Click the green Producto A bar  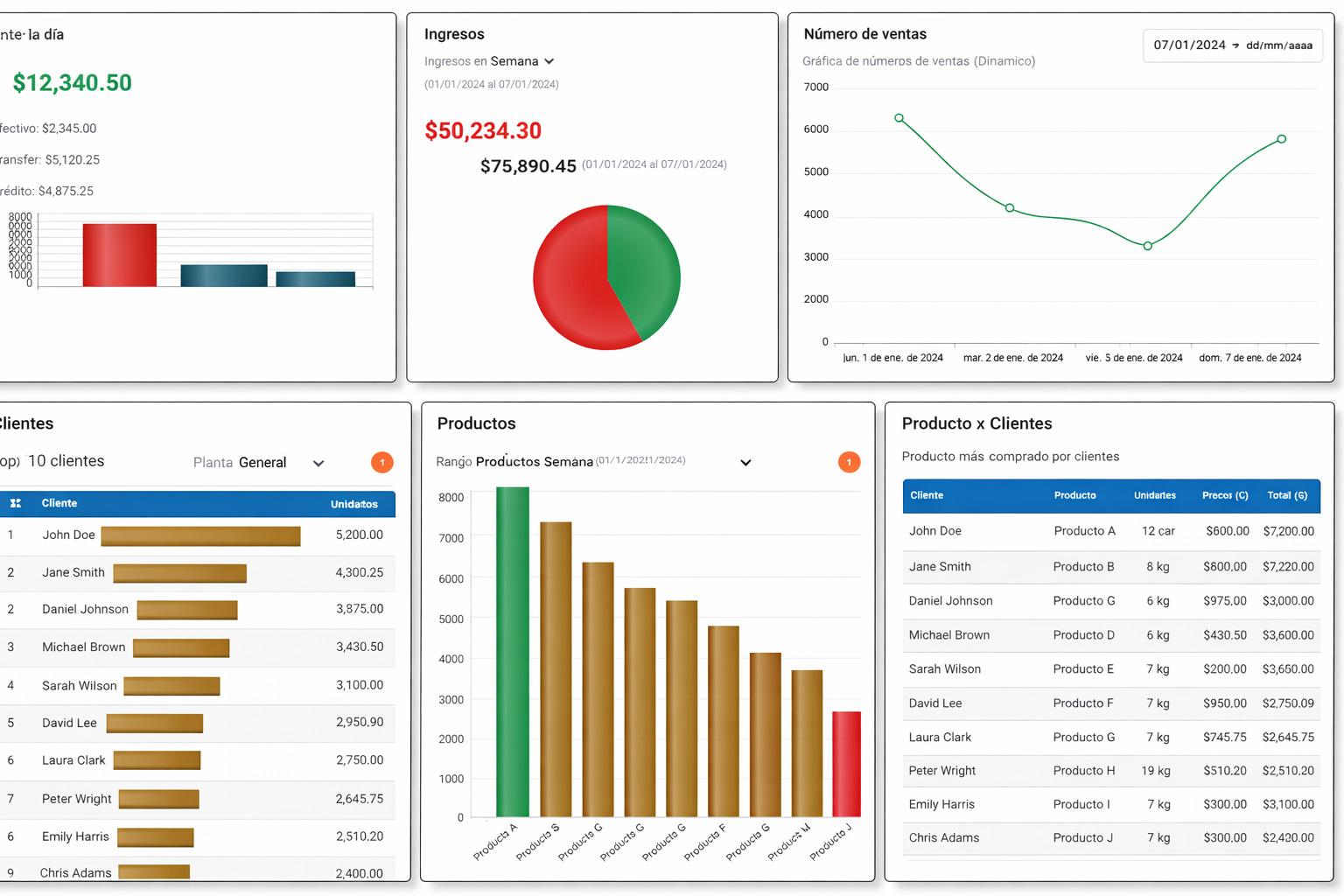coord(512,652)
